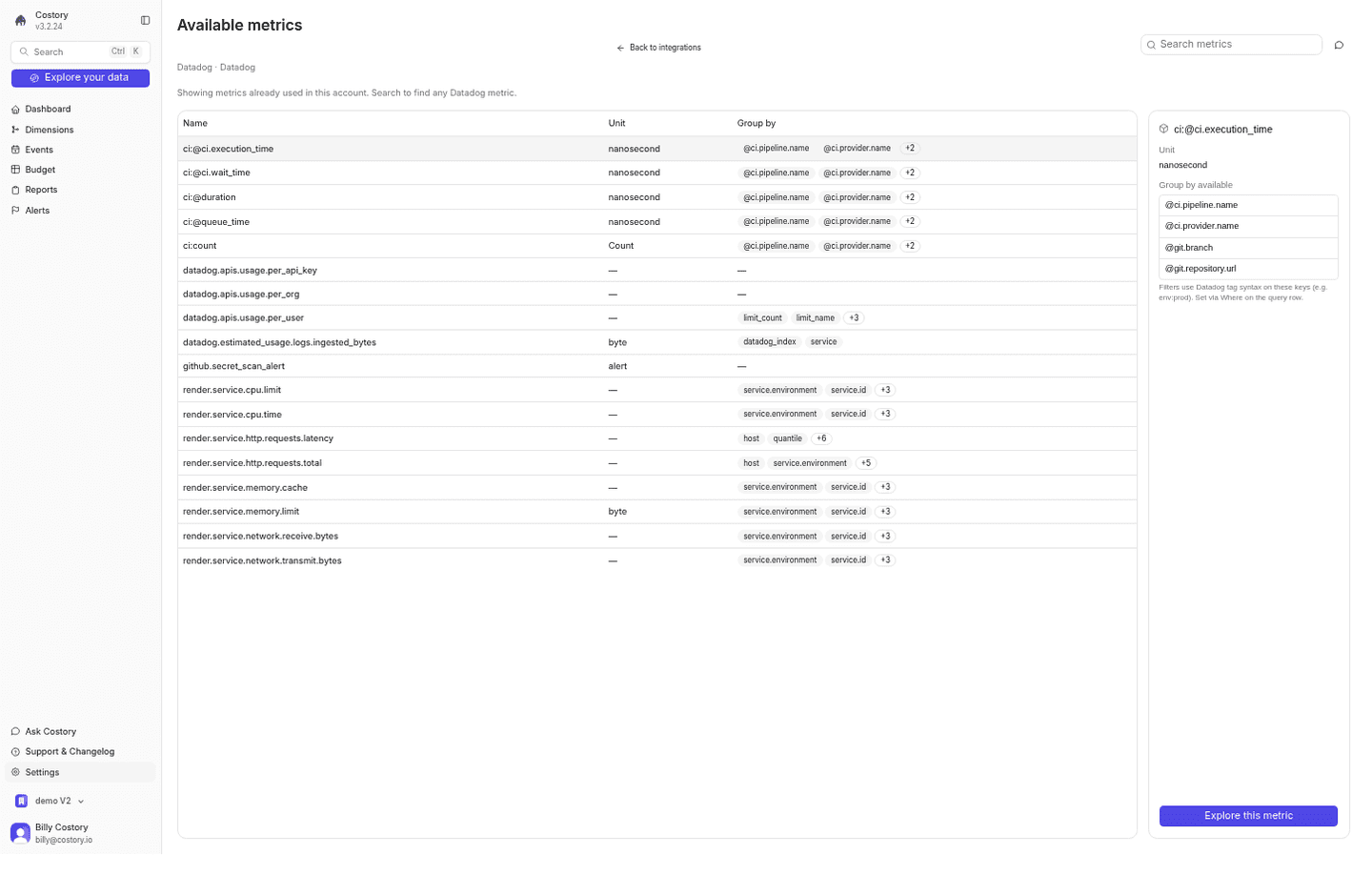Click the chat bubble icon beside Search metrics

1339,45
